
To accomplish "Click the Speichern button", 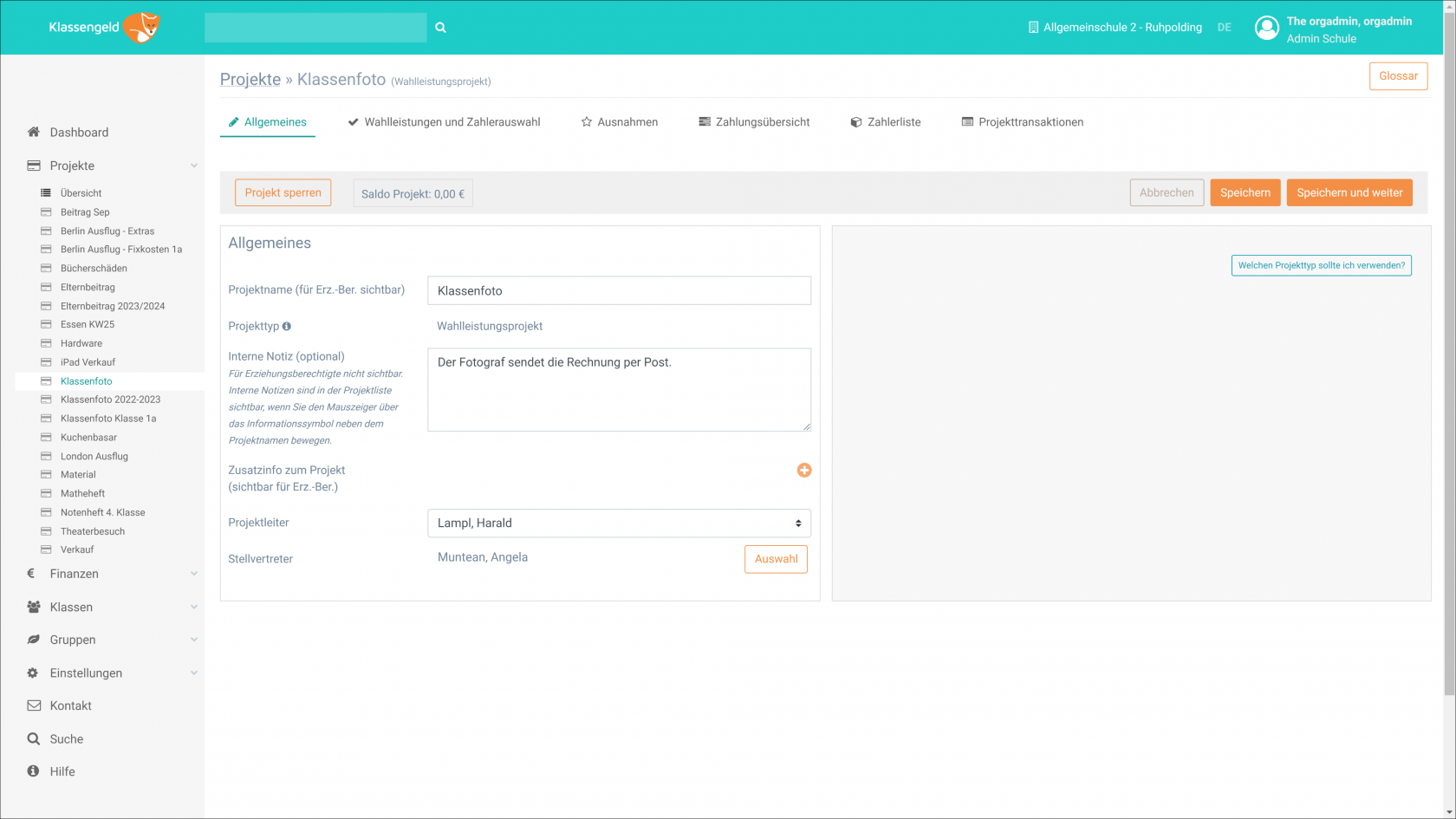I will pos(1245,192).
